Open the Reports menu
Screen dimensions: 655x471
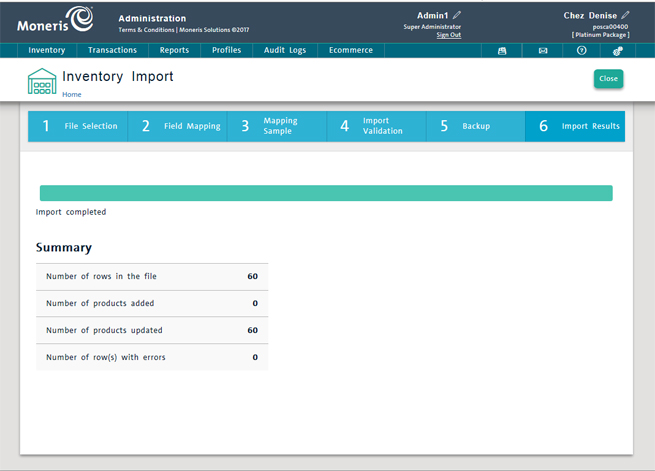pos(174,50)
